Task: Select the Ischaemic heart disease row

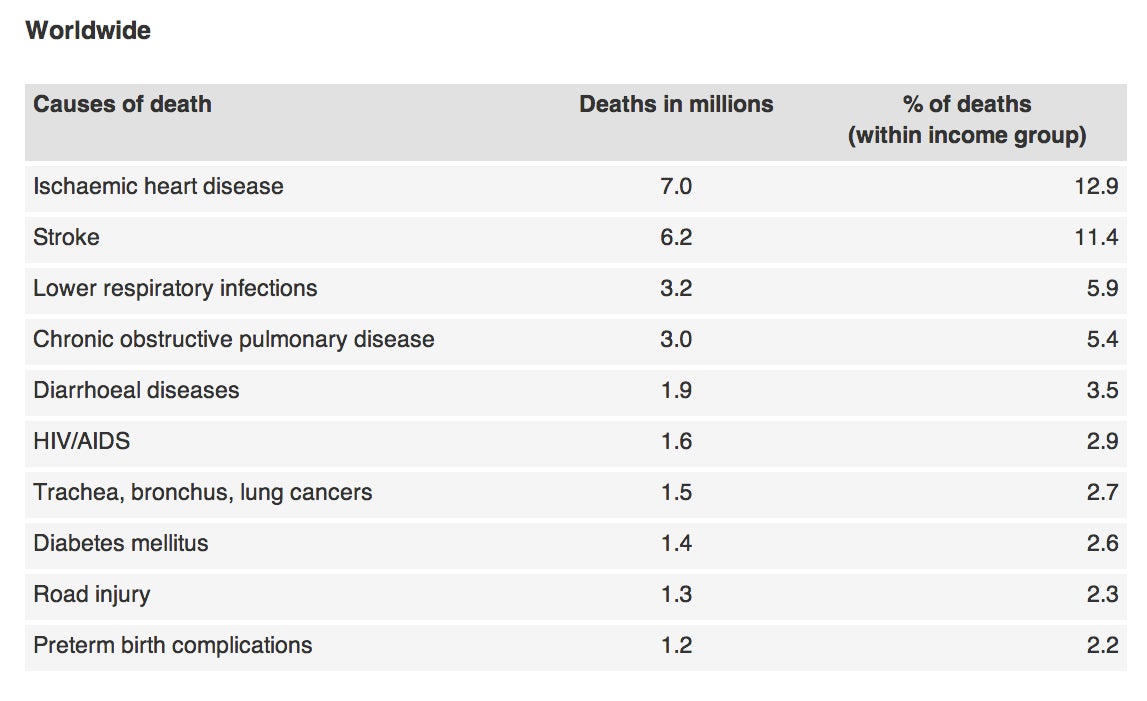Action: pos(576,187)
